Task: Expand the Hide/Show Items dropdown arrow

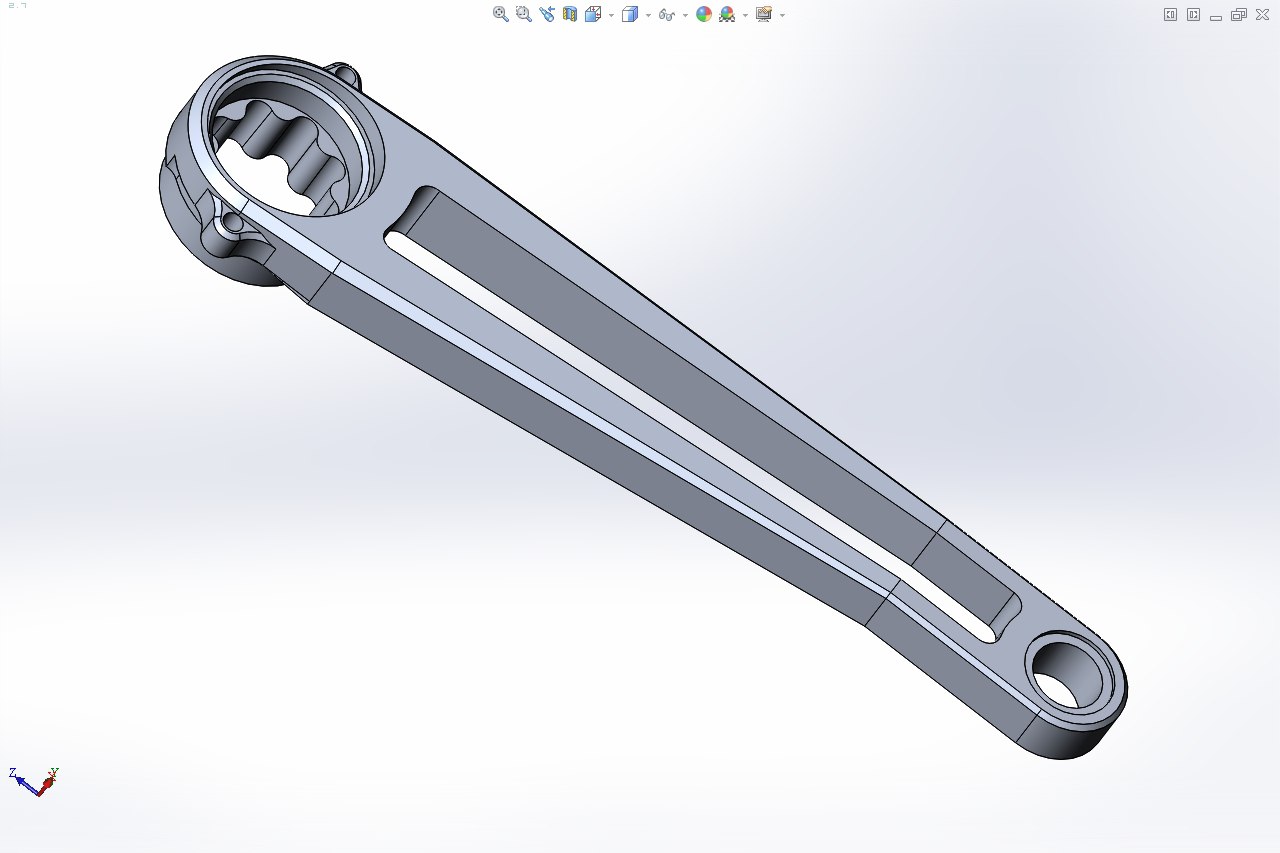Action: tap(685, 15)
